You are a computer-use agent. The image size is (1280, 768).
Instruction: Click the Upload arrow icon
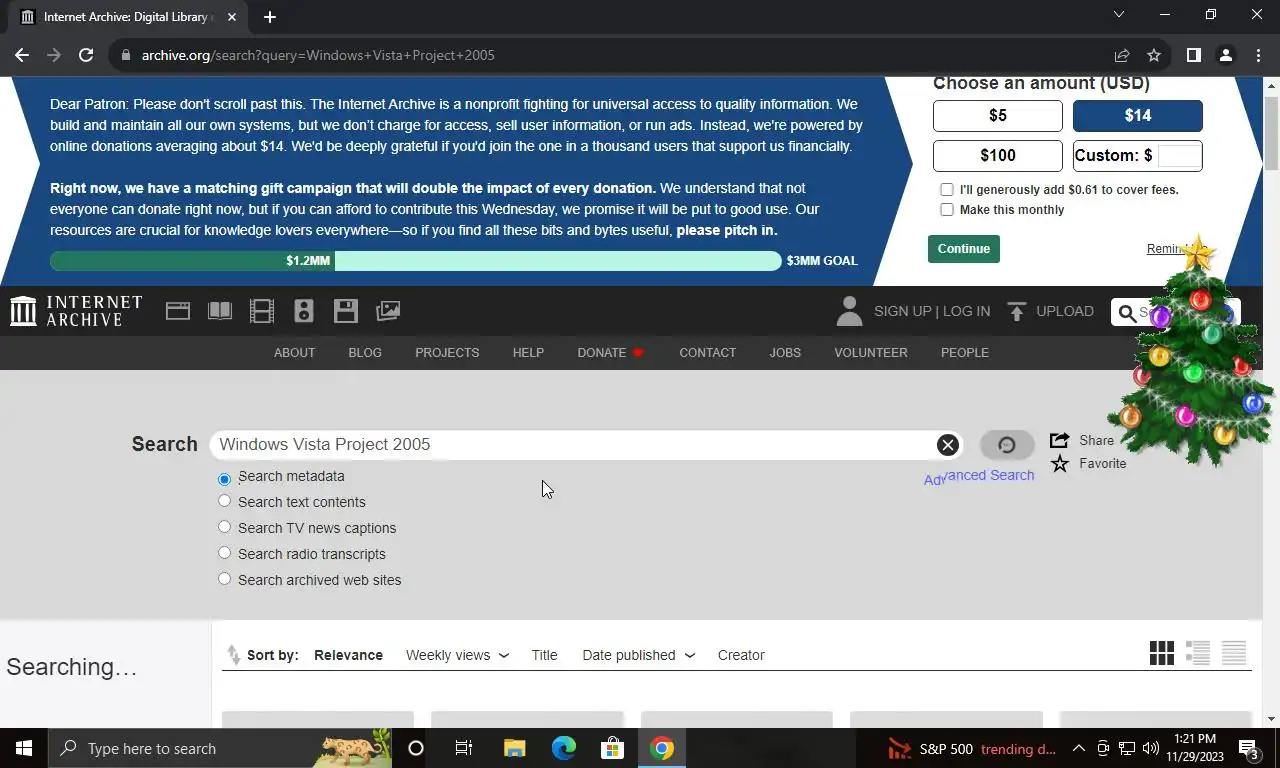[x=1017, y=311]
